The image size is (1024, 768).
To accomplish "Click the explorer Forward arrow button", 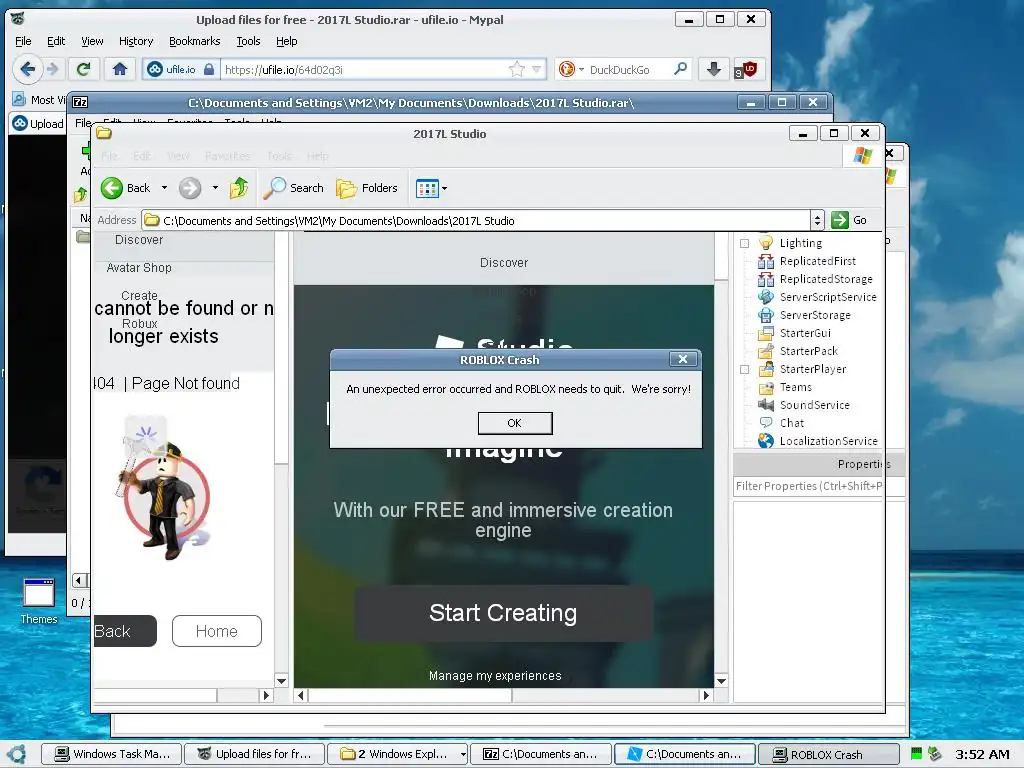I will 190,188.
